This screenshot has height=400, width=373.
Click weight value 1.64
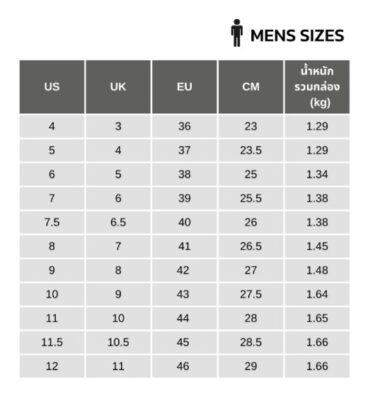(317, 294)
